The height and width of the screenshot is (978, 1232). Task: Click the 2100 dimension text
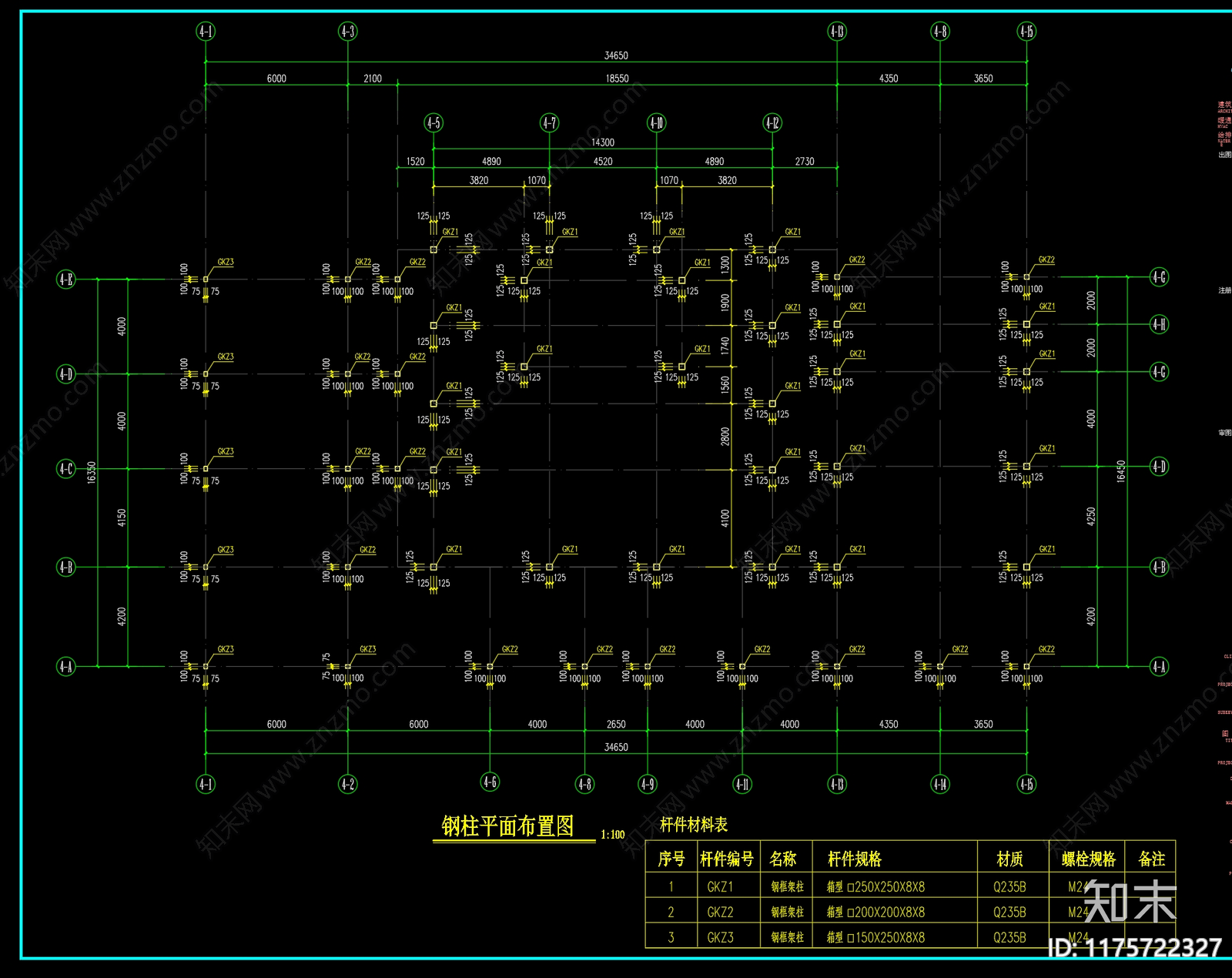coord(373,79)
